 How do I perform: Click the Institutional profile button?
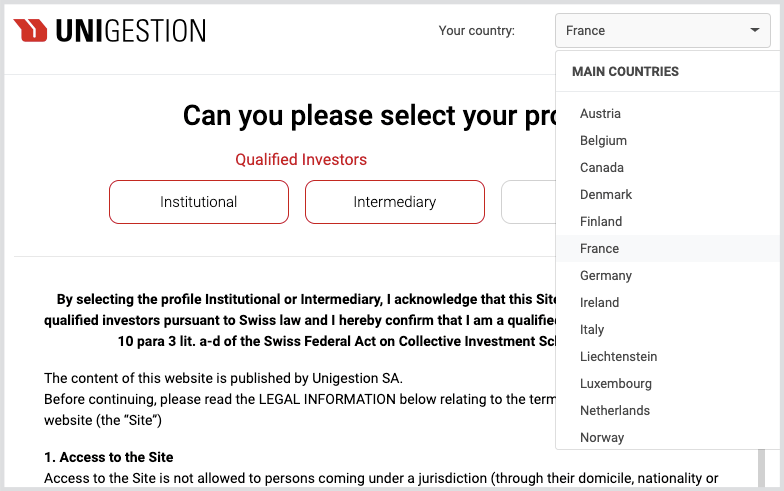(x=199, y=202)
